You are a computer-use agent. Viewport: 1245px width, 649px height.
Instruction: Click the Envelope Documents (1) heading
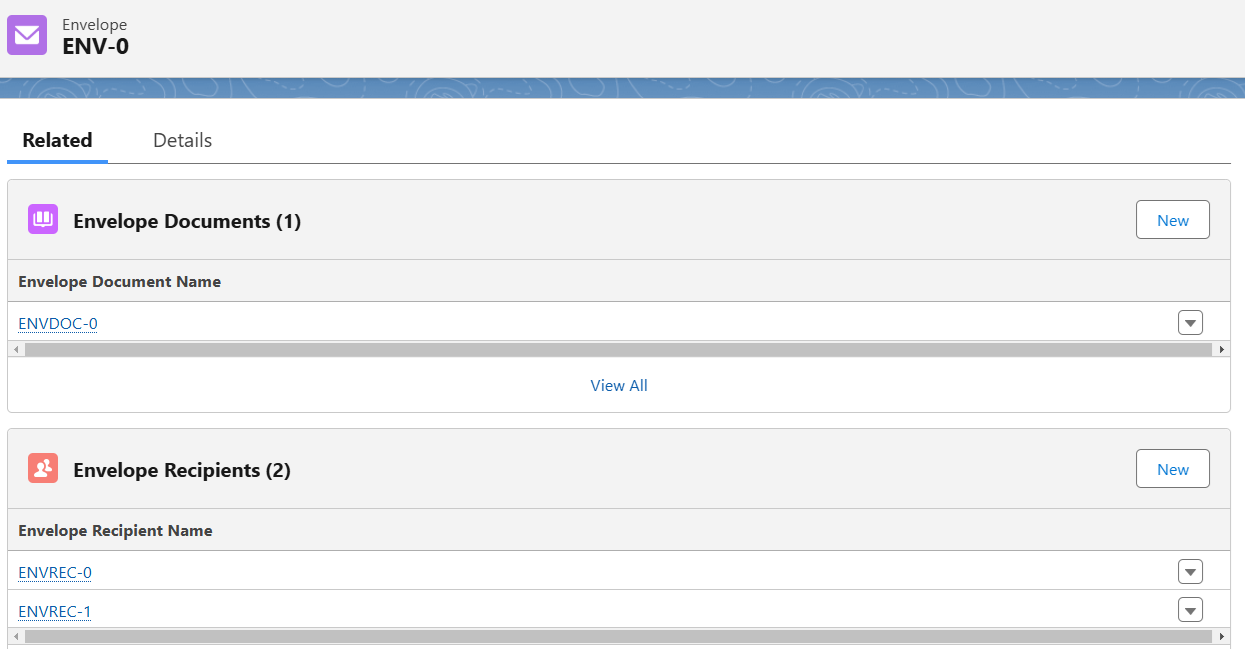187,221
